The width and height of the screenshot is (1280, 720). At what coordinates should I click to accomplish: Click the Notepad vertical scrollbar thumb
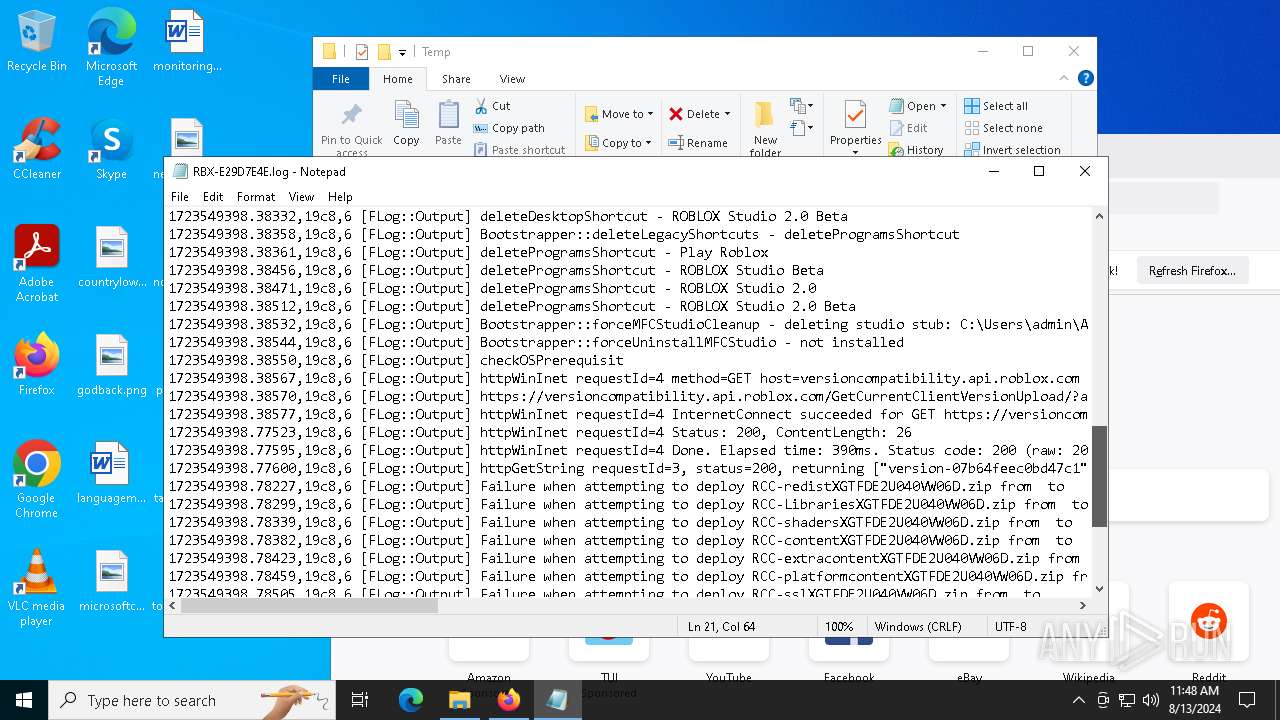click(1099, 476)
